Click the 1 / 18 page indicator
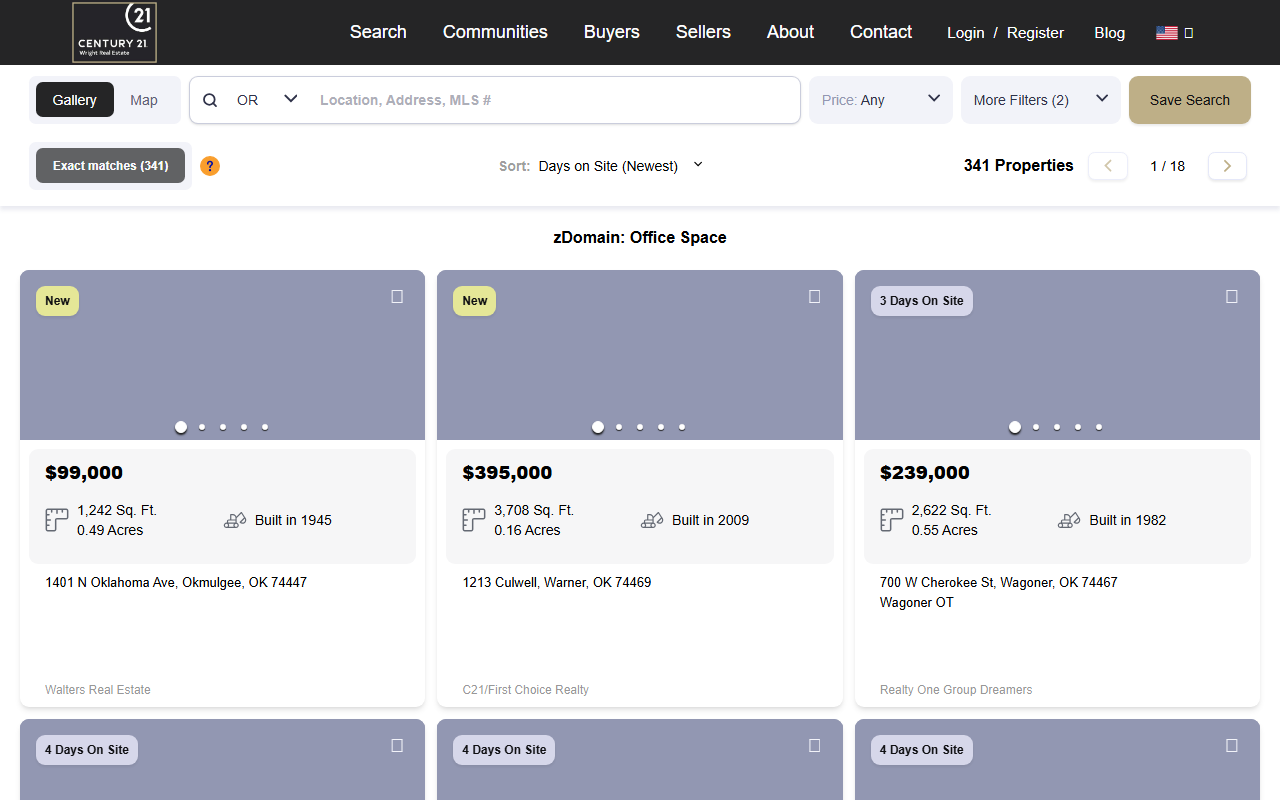1280x800 pixels. tap(1168, 166)
